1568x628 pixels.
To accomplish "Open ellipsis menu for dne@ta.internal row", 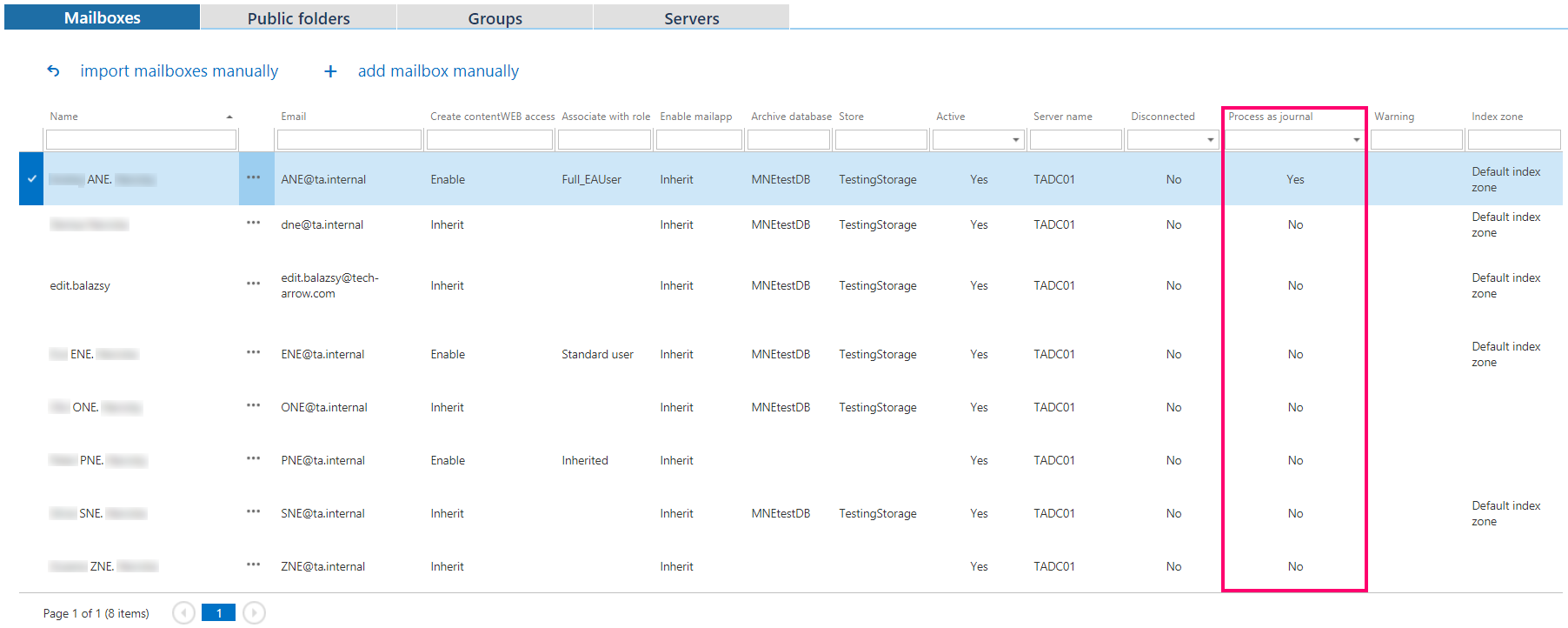I will click(254, 224).
